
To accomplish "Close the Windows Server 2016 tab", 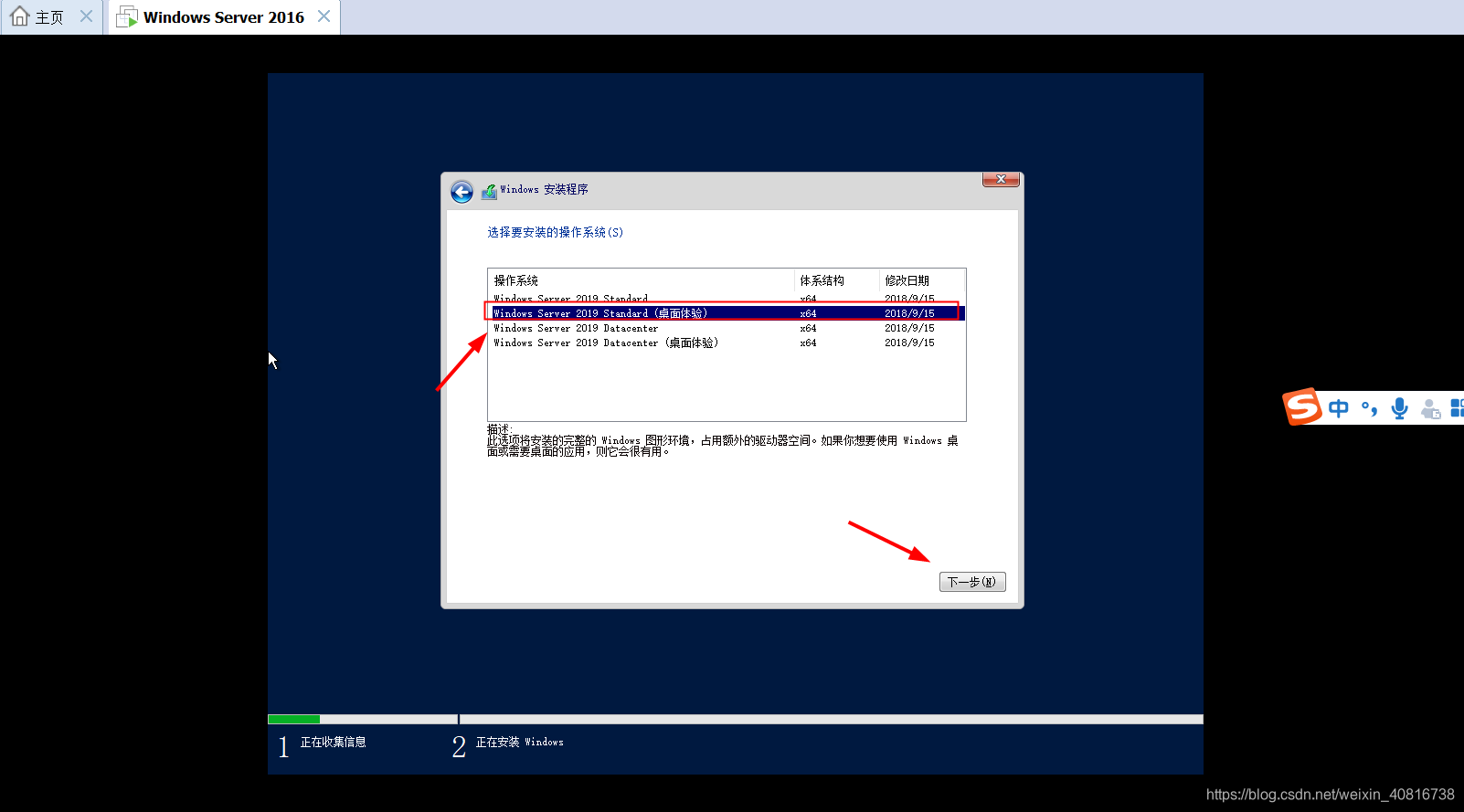I will pos(324,16).
